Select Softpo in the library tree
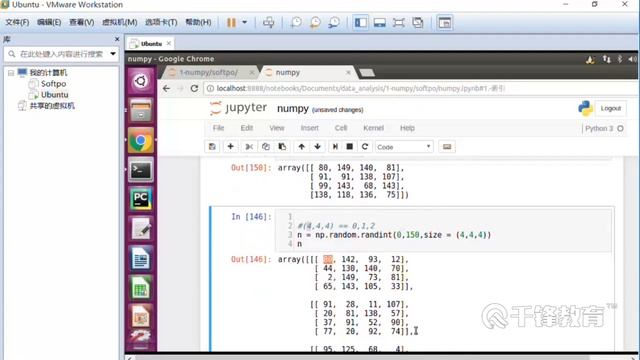 (x=53, y=84)
